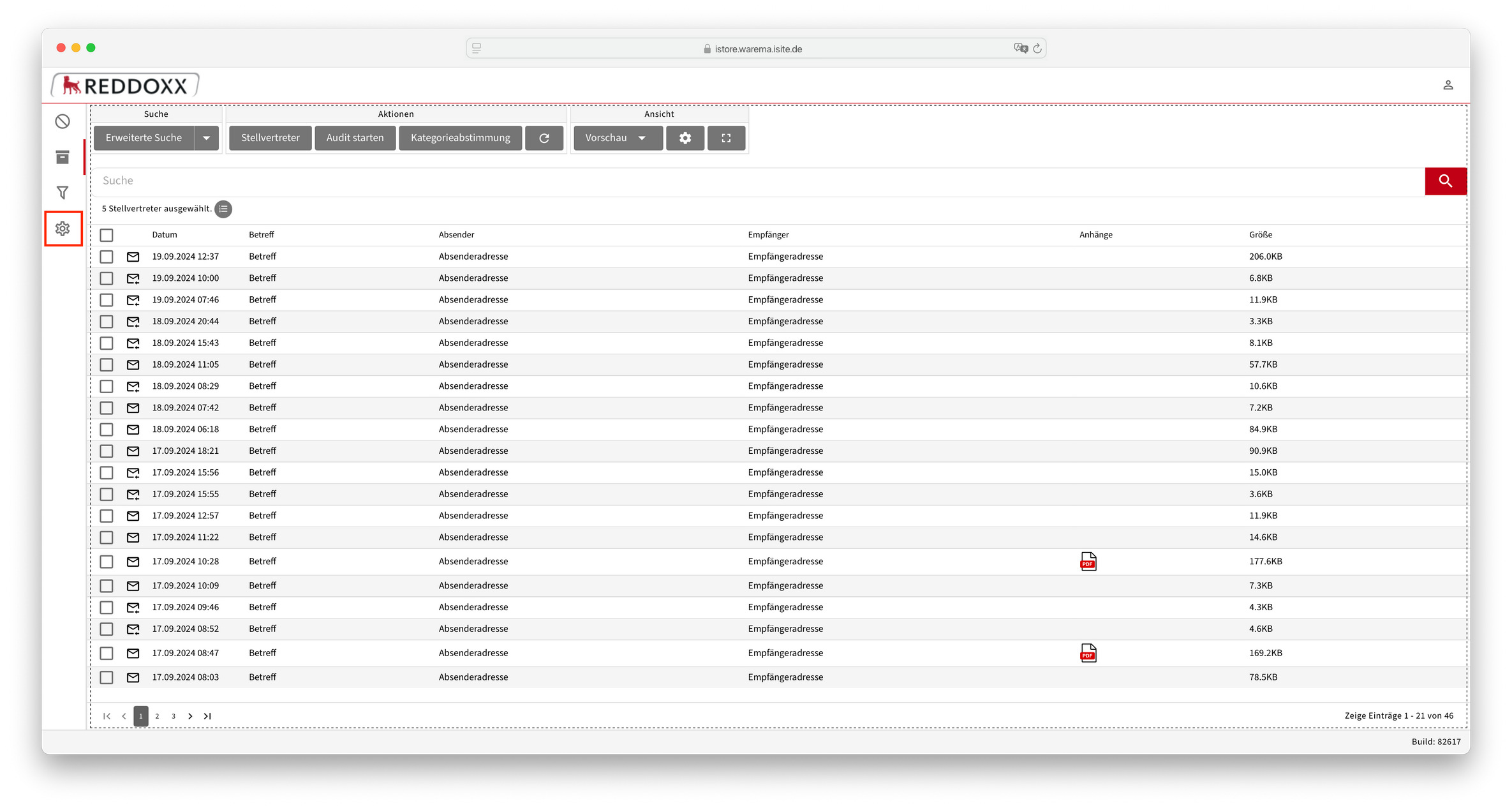
Task: Go to the next results page
Action: click(190, 716)
